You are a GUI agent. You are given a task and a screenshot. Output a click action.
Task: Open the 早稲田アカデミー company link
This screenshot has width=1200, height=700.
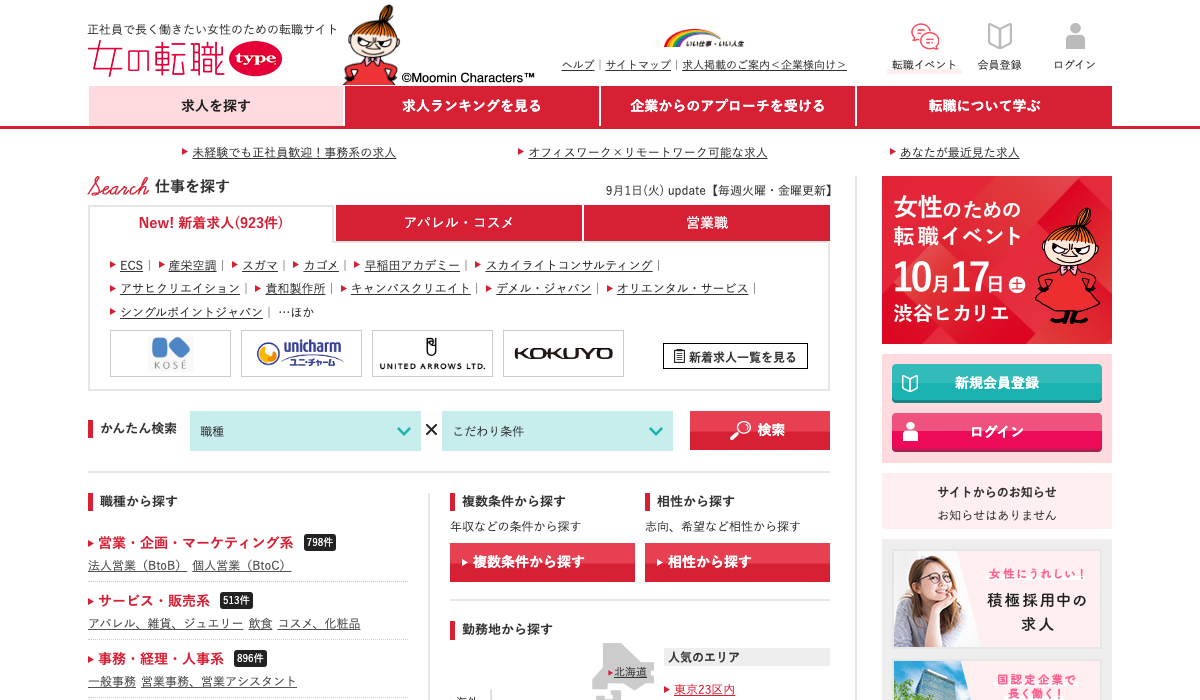pyautogui.click(x=412, y=265)
